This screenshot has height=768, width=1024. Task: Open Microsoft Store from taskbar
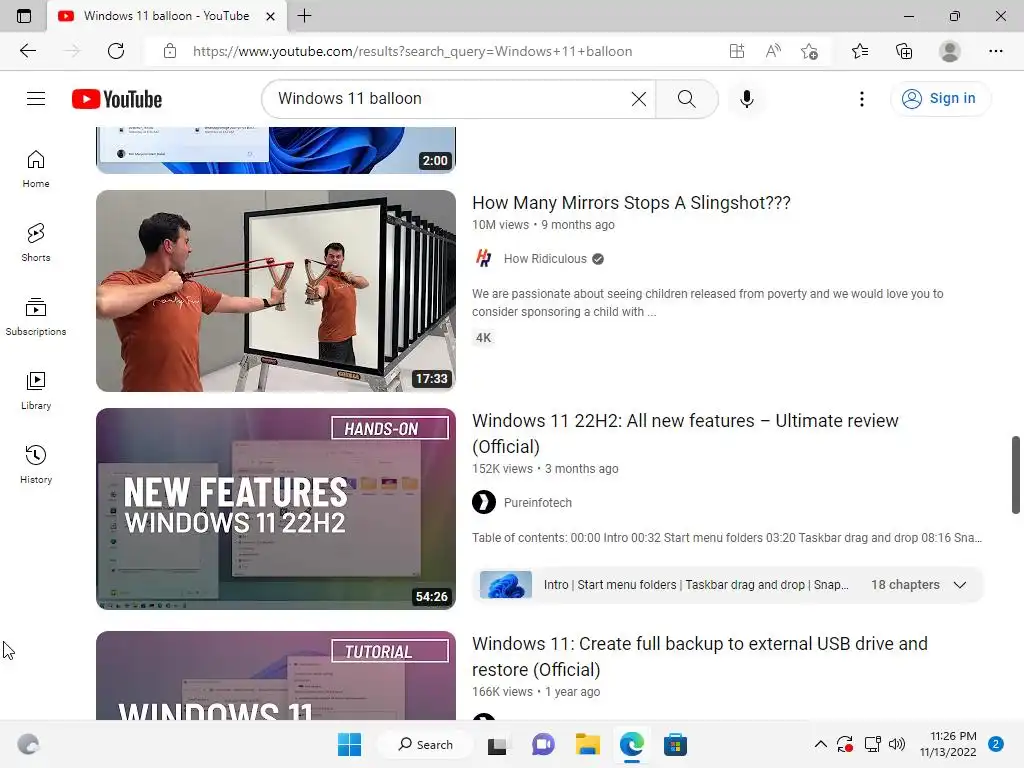675,744
